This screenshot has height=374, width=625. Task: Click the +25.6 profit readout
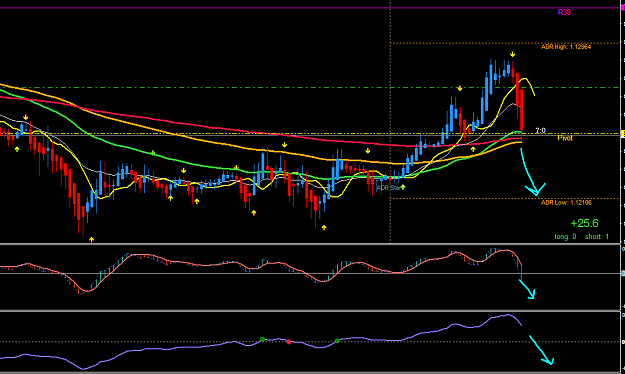[584, 223]
